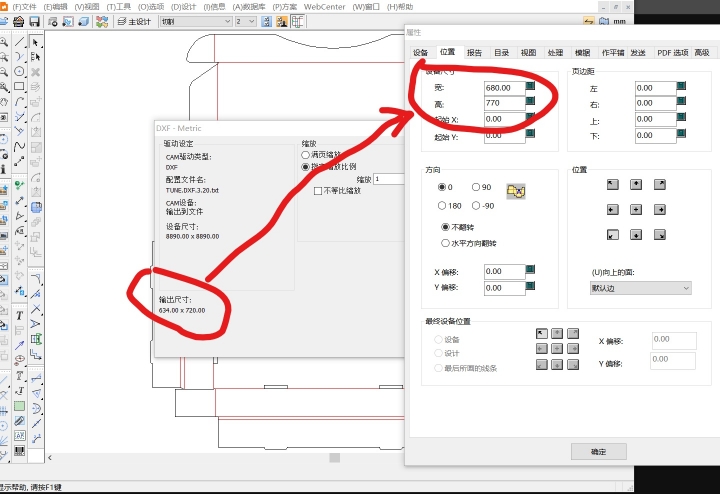The image size is (720, 494).
Task: Open the 默认边 upward side dropdown
Action: pos(640,288)
